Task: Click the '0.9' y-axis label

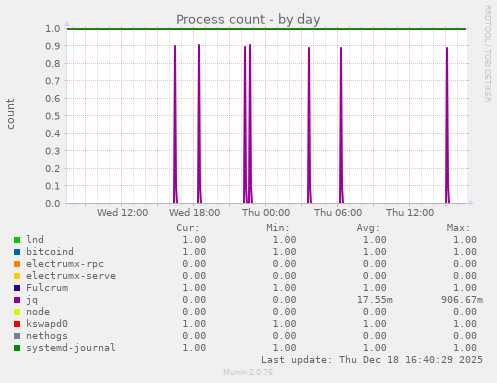Action: point(53,46)
